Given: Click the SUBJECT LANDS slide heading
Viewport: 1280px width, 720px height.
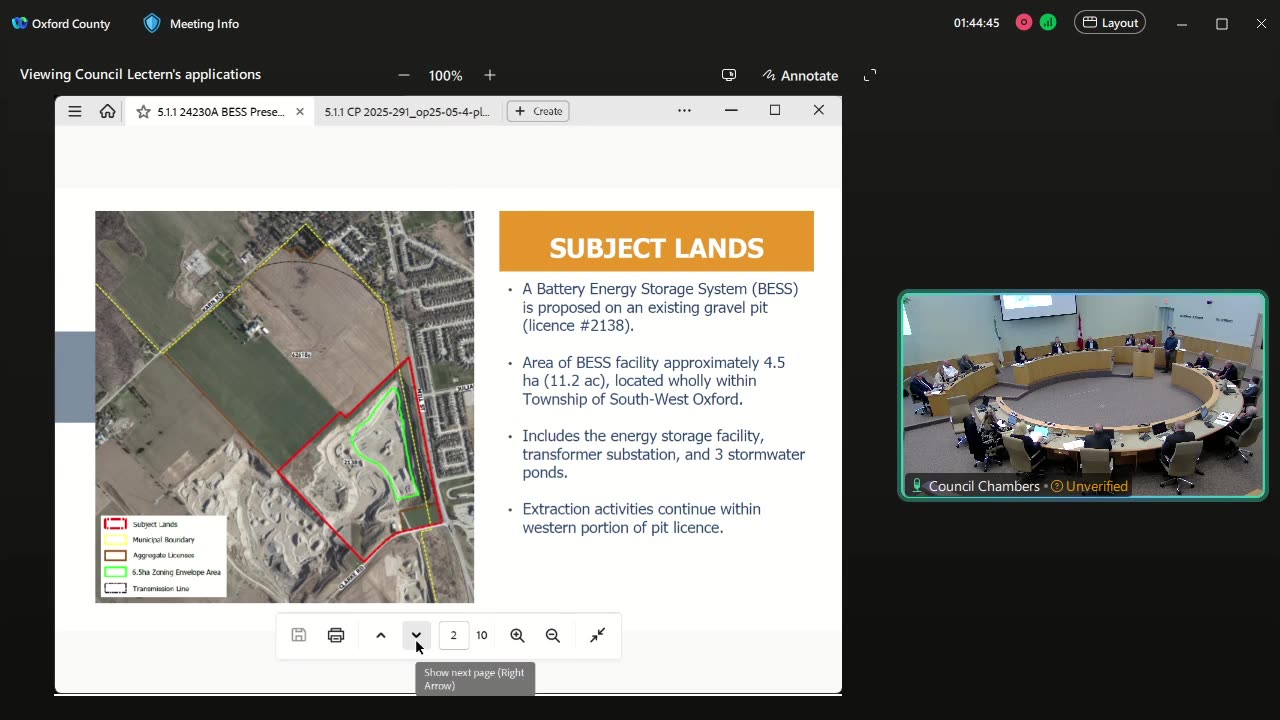Looking at the screenshot, I should (x=657, y=248).
